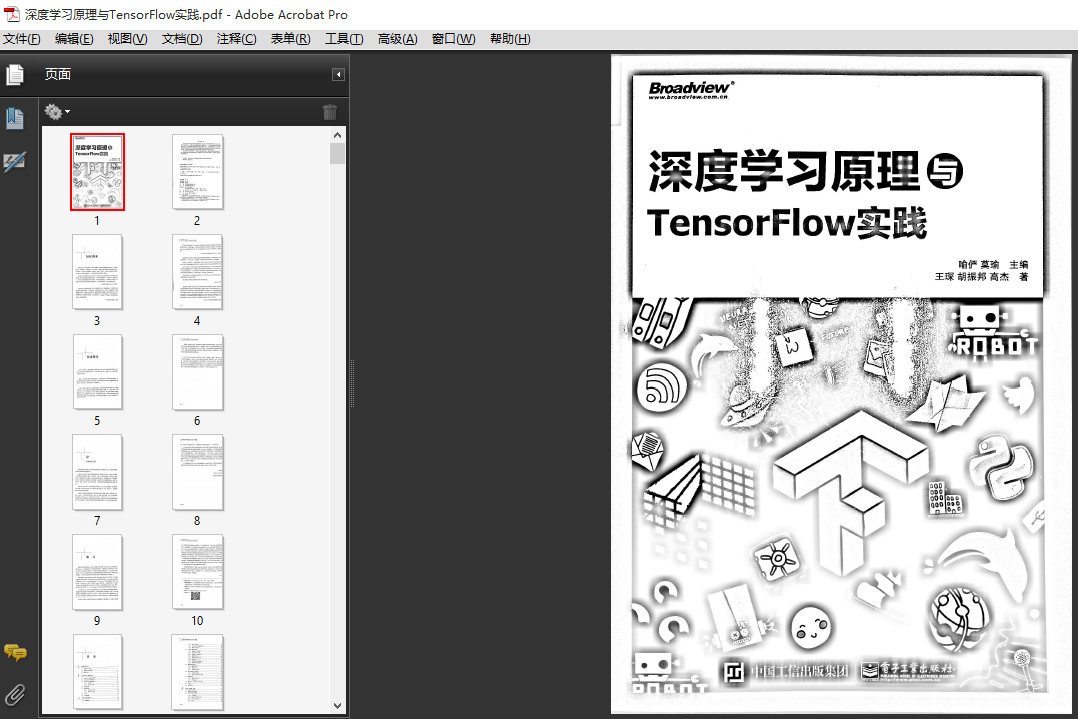Open the 窗口(W) menu

point(453,38)
